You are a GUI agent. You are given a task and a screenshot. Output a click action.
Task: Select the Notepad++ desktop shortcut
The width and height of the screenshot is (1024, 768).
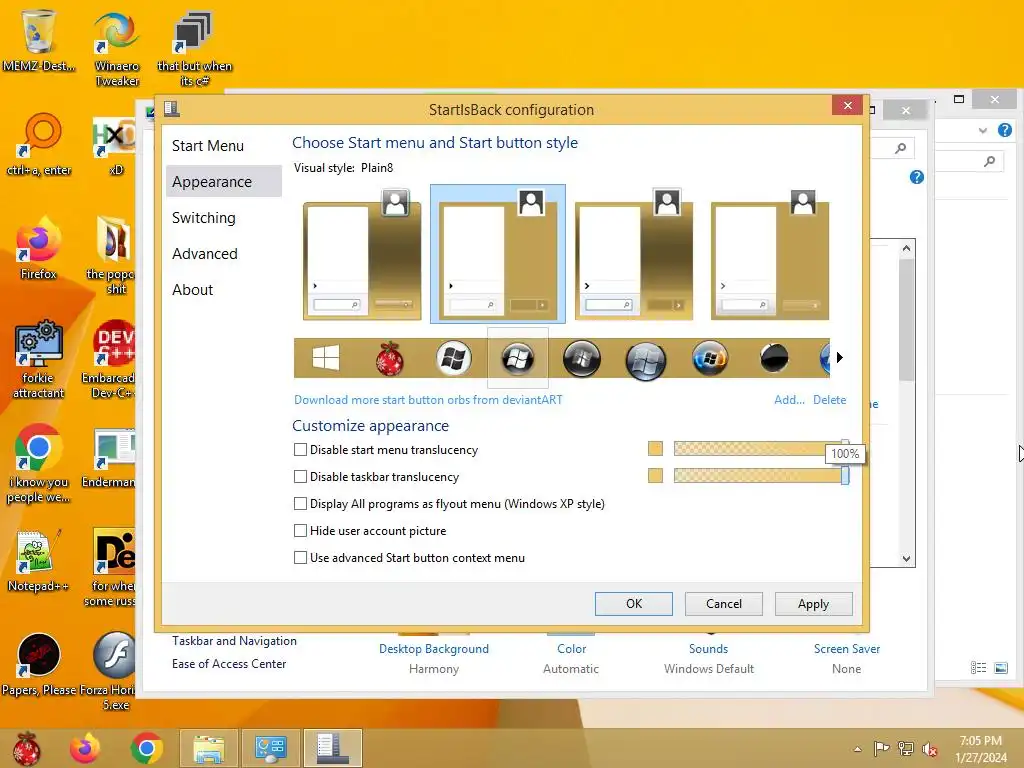pyautogui.click(x=38, y=560)
